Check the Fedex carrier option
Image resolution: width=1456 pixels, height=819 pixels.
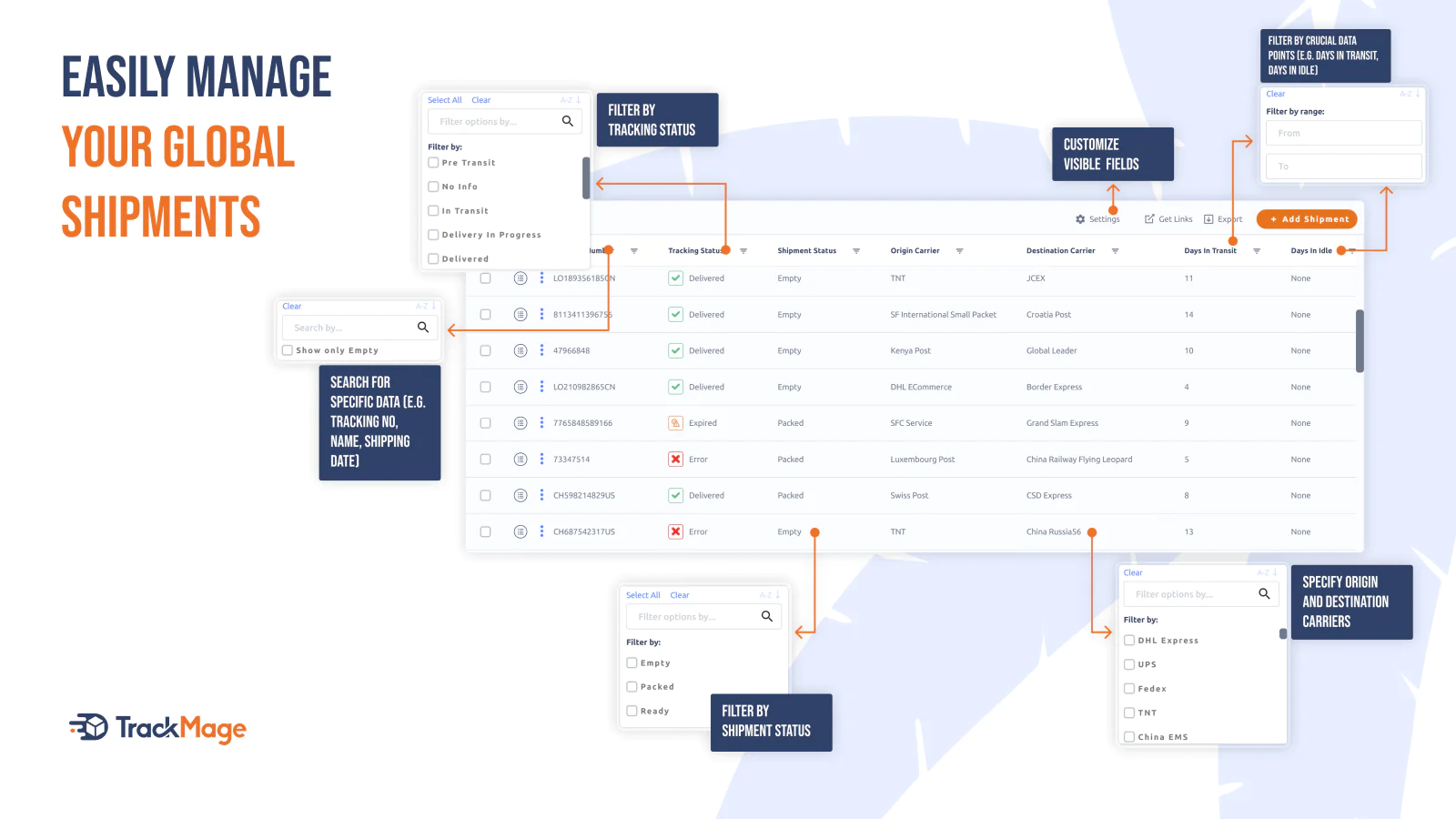[x=1129, y=689]
